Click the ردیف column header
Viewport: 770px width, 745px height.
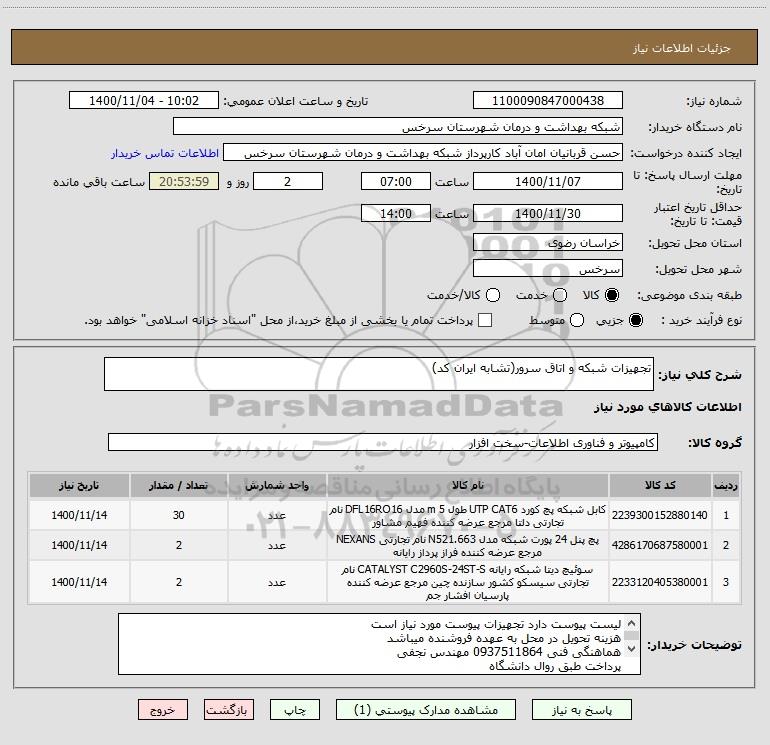coord(726,485)
